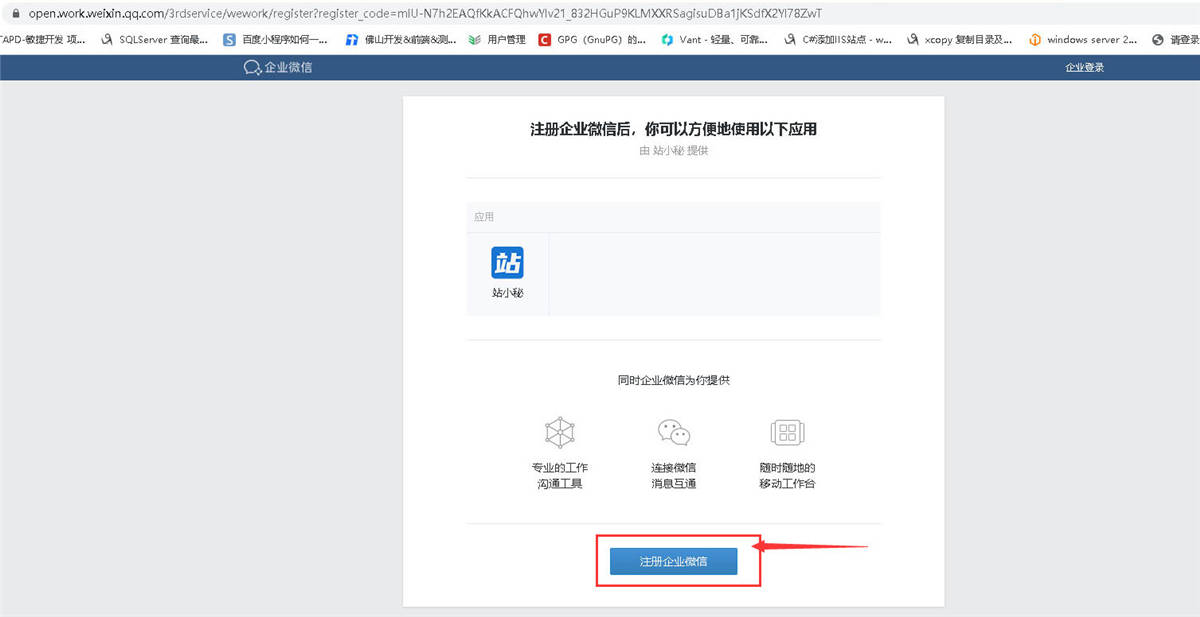Click the 站小秘 app label text

point(508,294)
